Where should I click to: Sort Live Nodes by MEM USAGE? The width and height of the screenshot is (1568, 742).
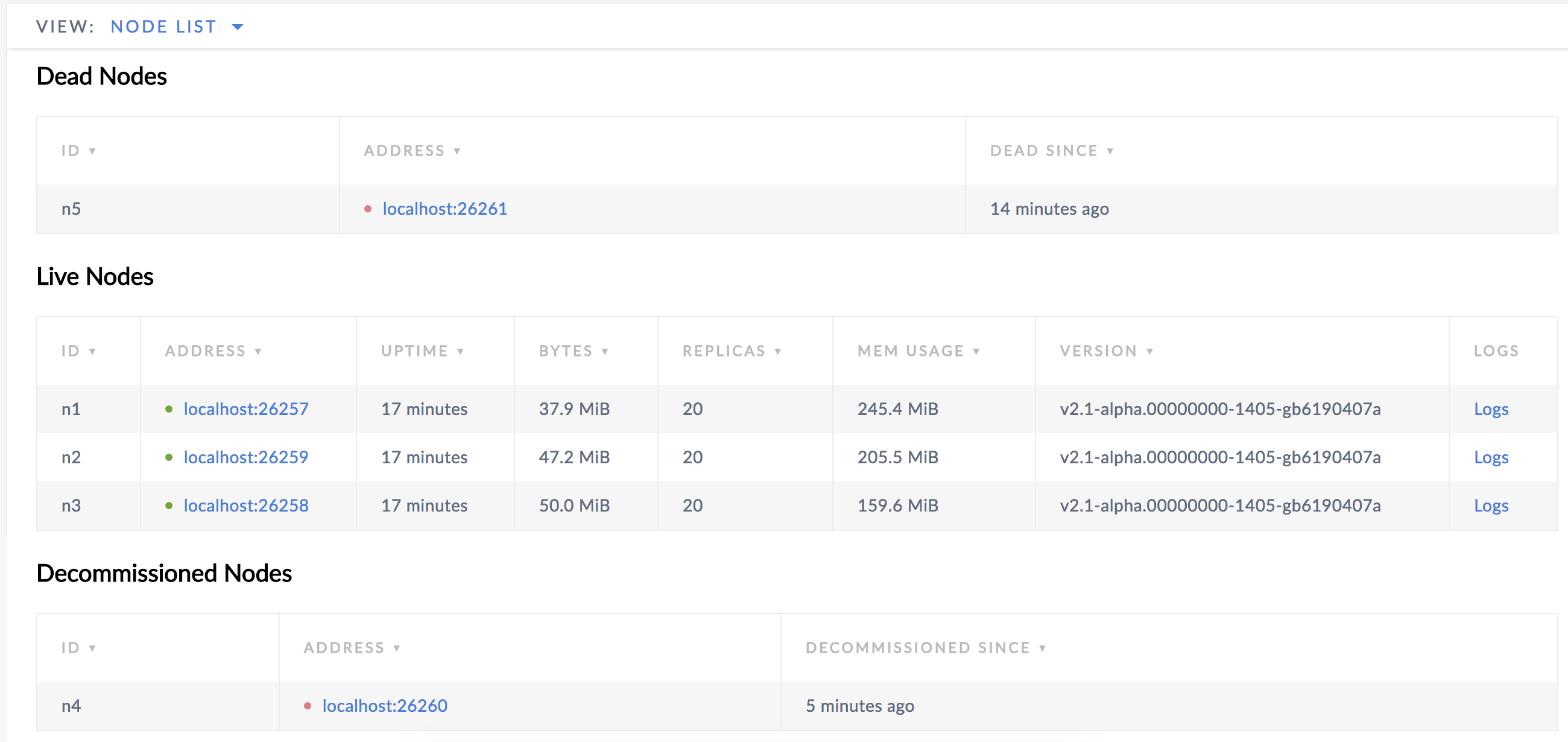coord(917,350)
